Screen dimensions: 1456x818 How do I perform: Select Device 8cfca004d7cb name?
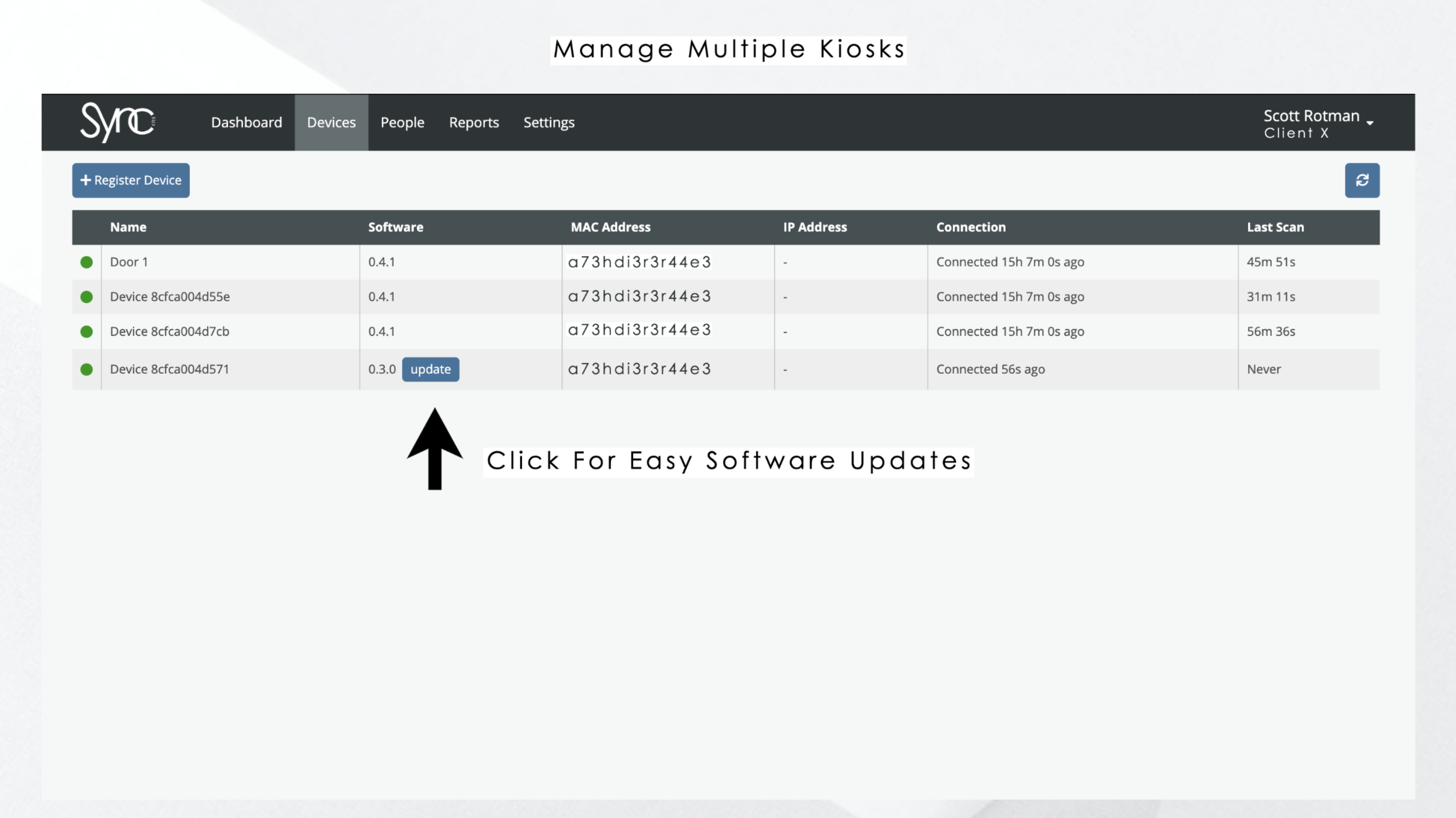tap(170, 332)
